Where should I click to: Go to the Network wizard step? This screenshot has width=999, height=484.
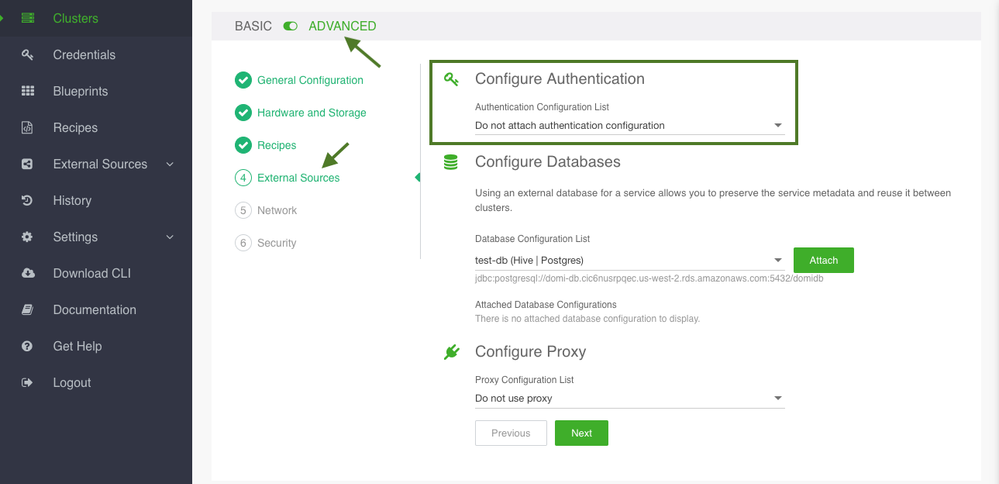(277, 210)
